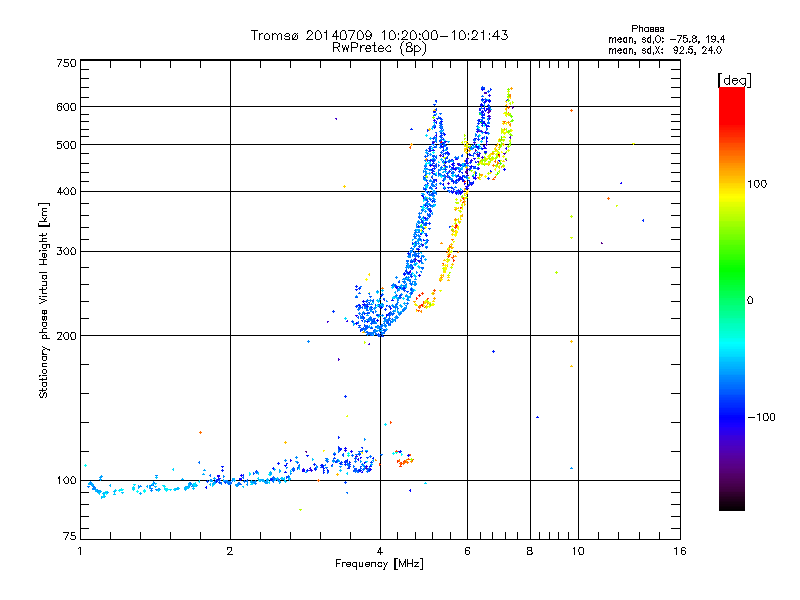
Task: Click the 'Frequency [MHz]' axis title
Action: point(379,564)
